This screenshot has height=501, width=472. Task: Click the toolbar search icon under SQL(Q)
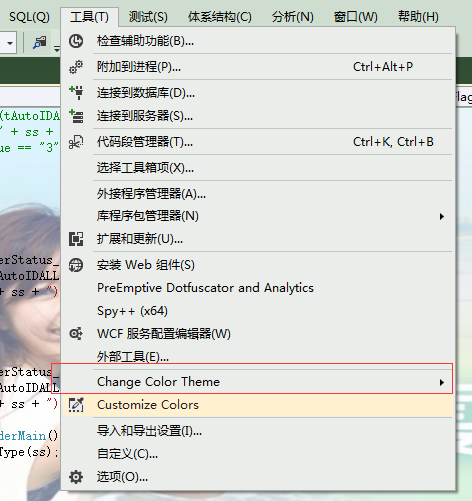tap(40, 42)
